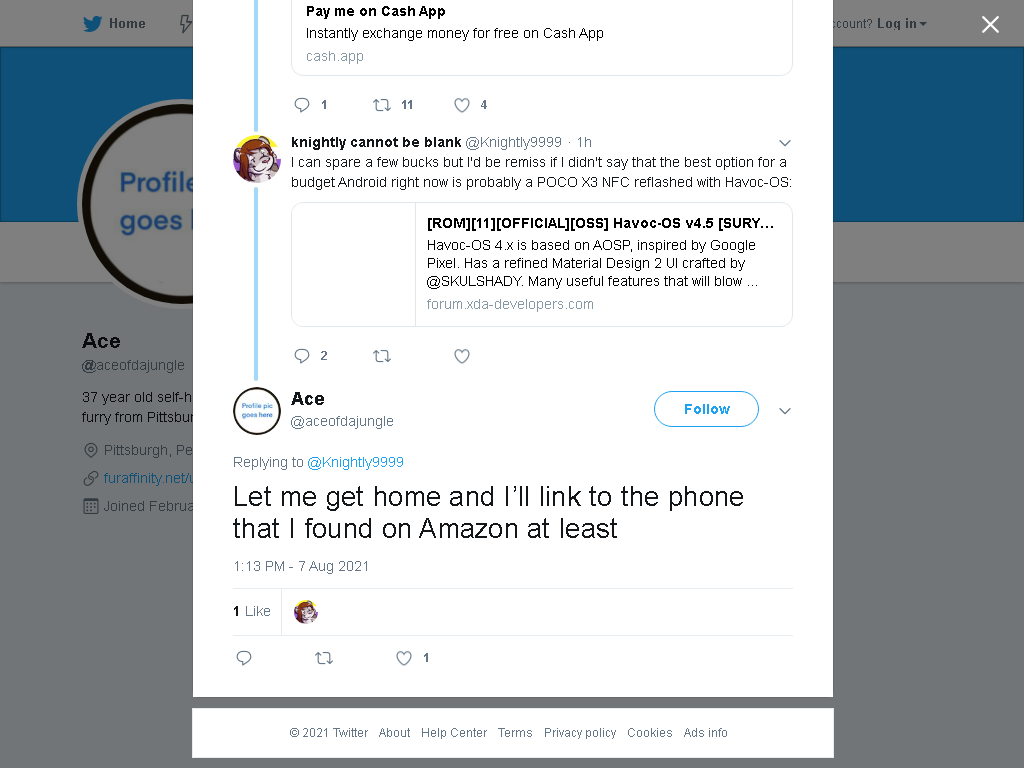The height and width of the screenshot is (768, 1024).
Task: Like the Cash App tweet with 4 likes
Action: pos(462,105)
